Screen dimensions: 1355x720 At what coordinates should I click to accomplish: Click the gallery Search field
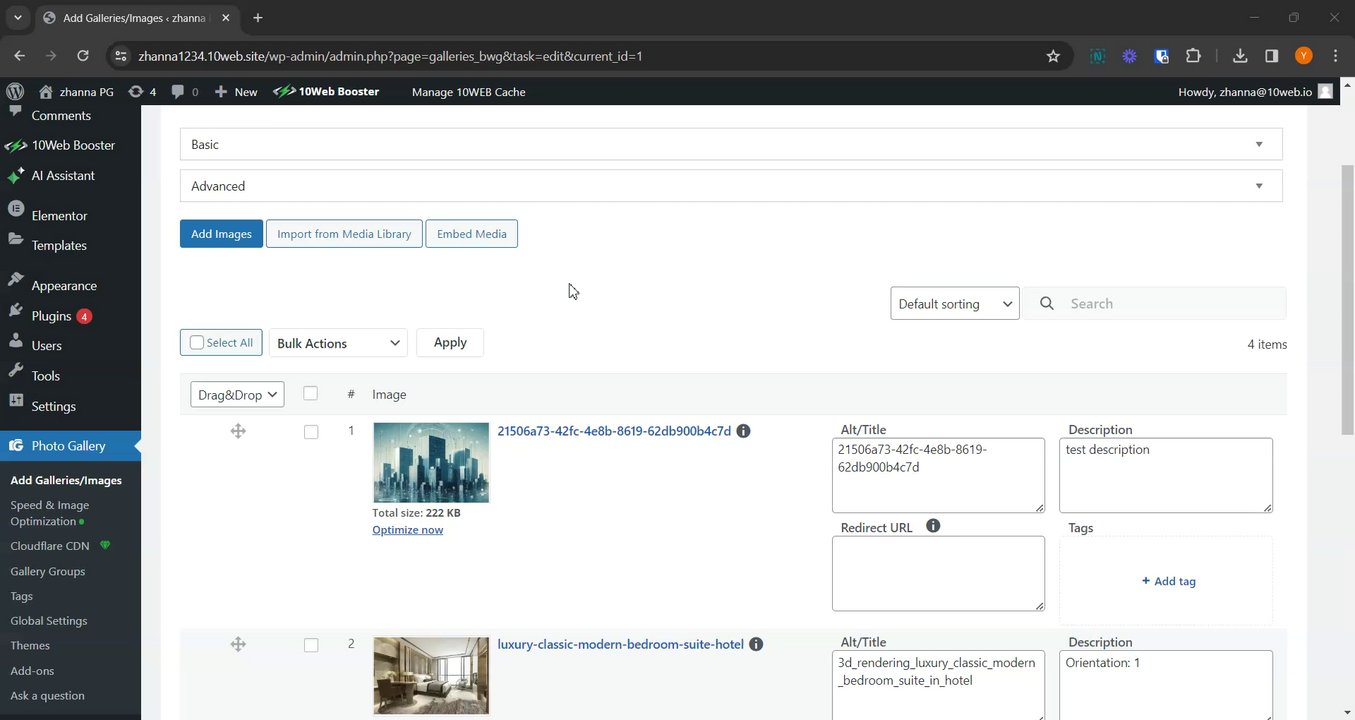1170,304
